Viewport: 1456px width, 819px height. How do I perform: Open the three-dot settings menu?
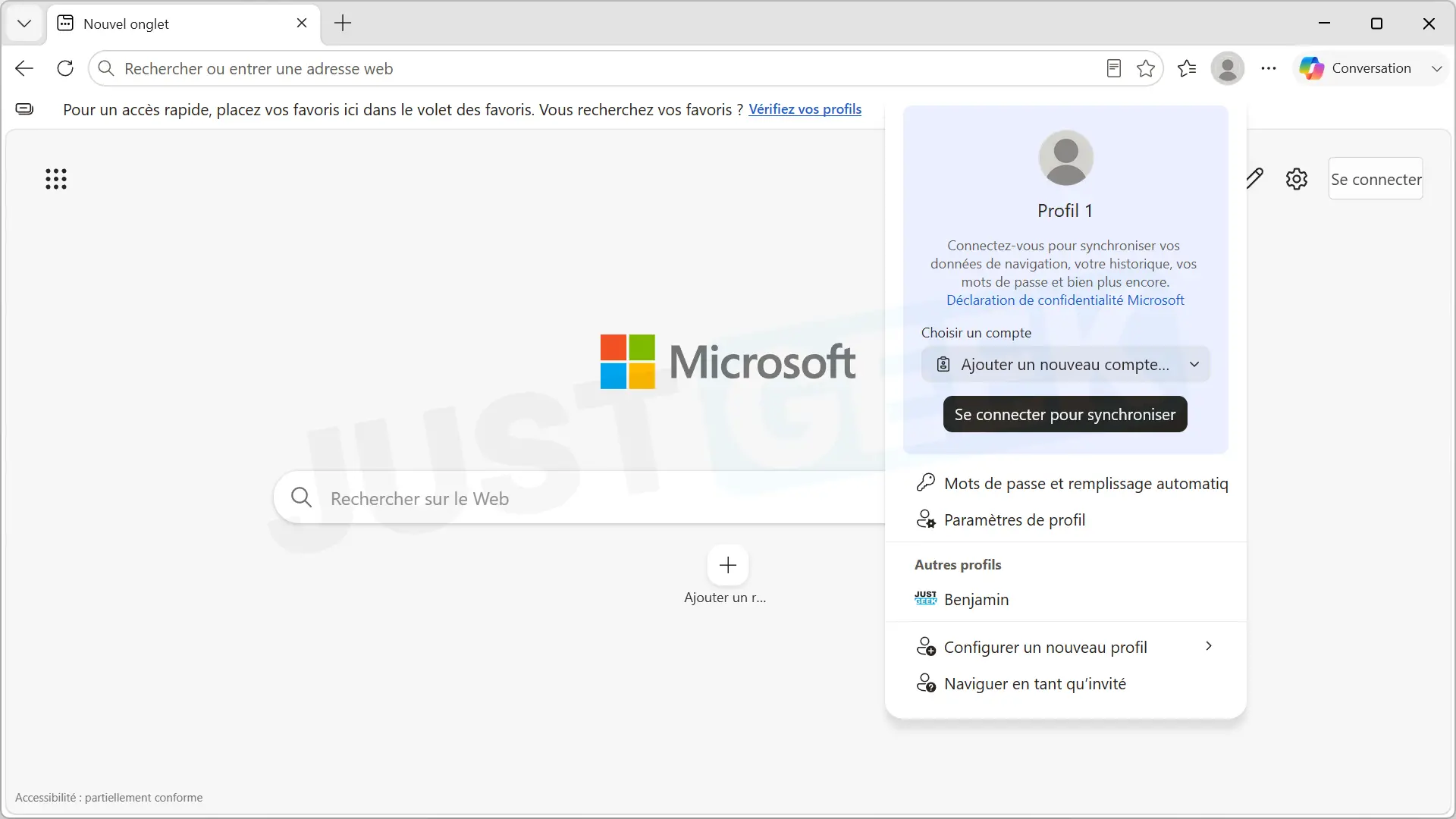1269,68
